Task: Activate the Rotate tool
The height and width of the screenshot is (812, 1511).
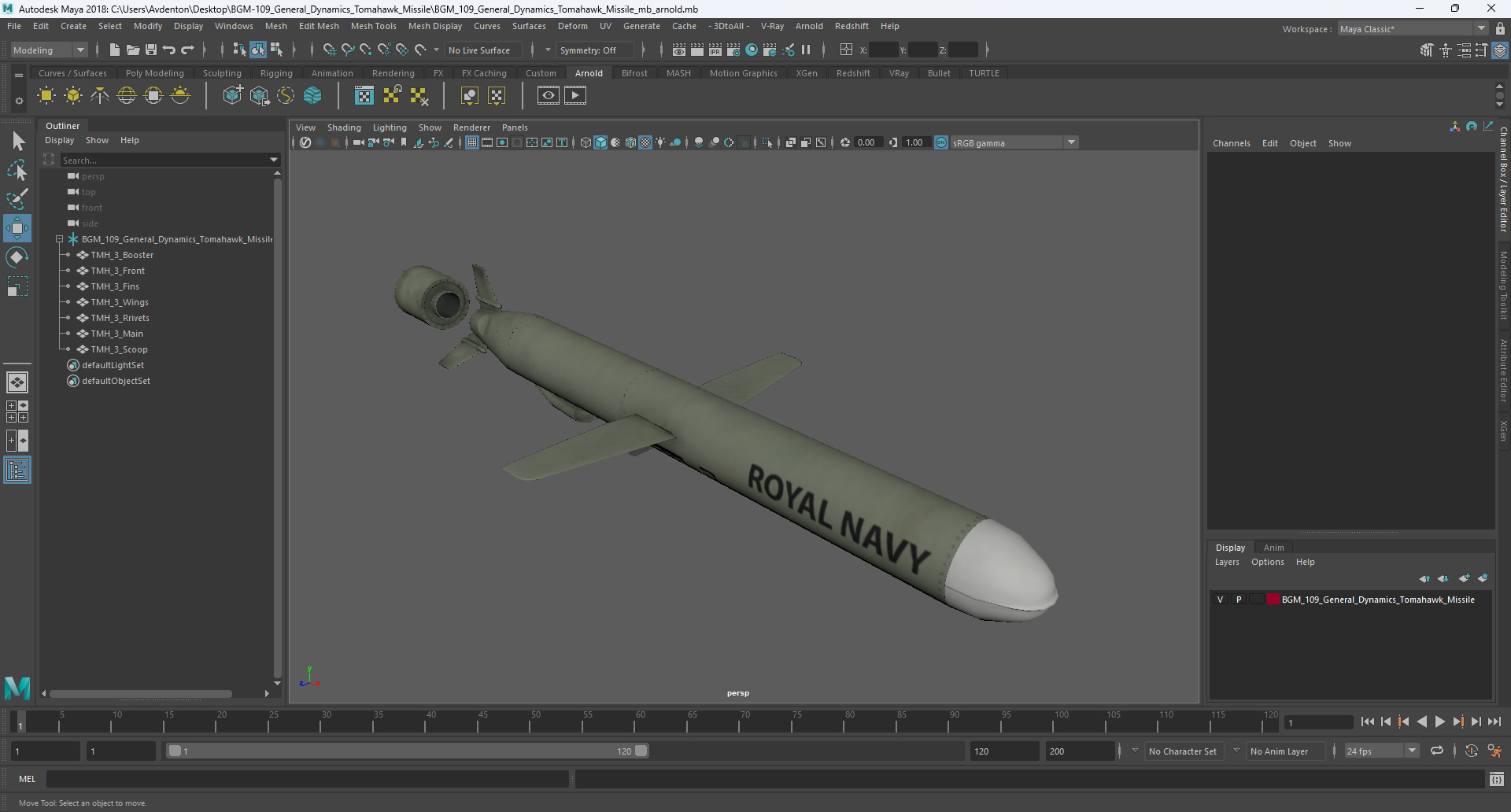Action: (x=17, y=257)
